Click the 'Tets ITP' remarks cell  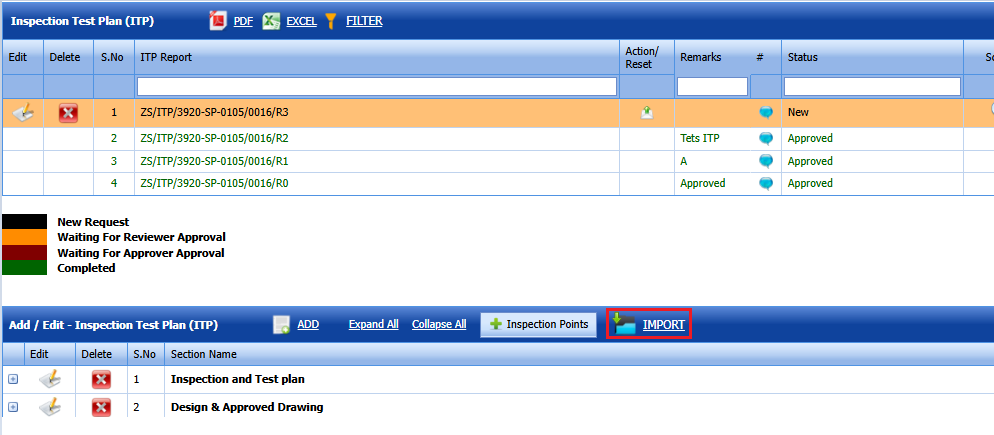[700, 138]
